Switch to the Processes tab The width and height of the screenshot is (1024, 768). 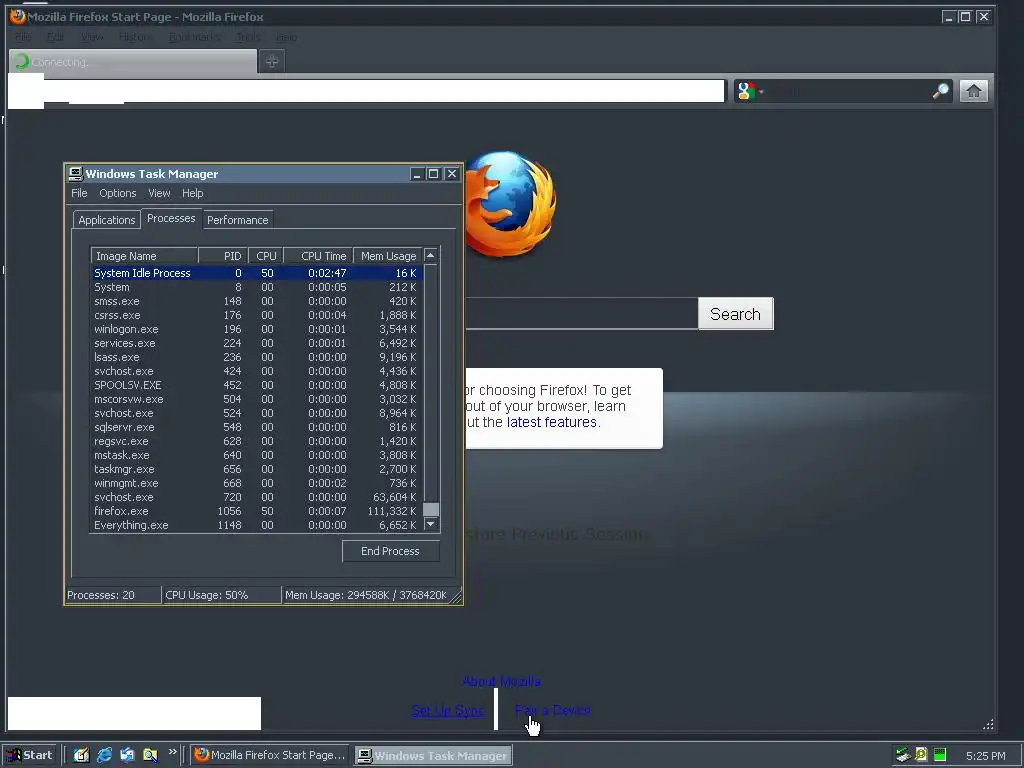tap(171, 218)
